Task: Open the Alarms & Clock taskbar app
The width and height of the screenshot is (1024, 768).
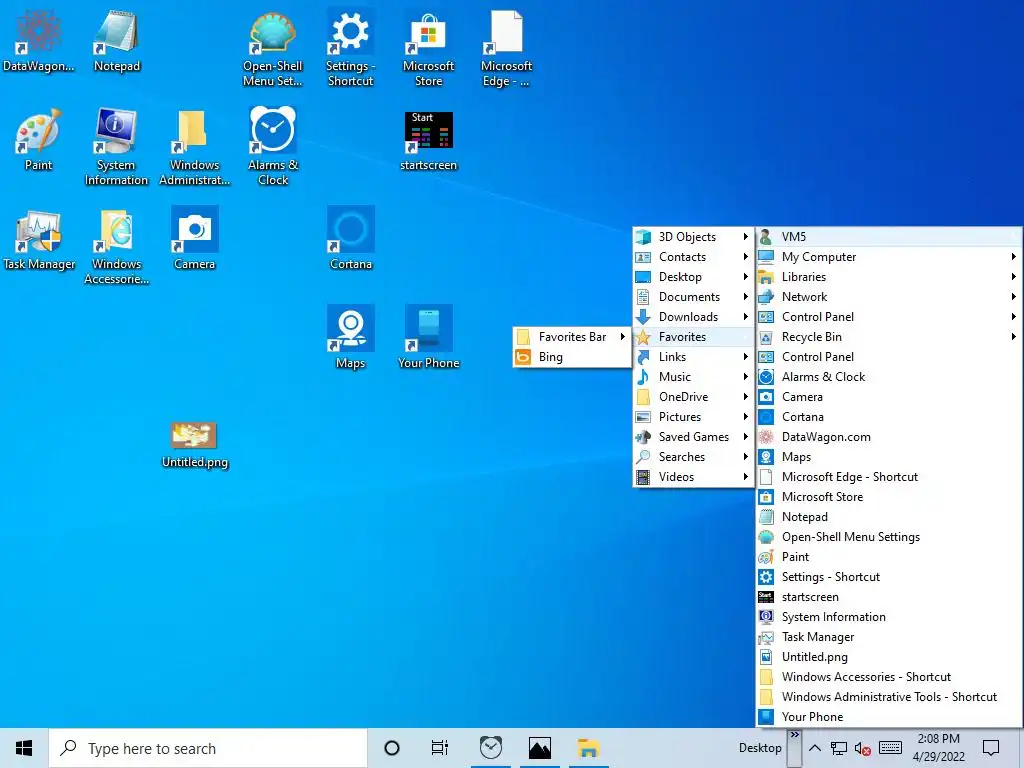Action: click(x=490, y=748)
